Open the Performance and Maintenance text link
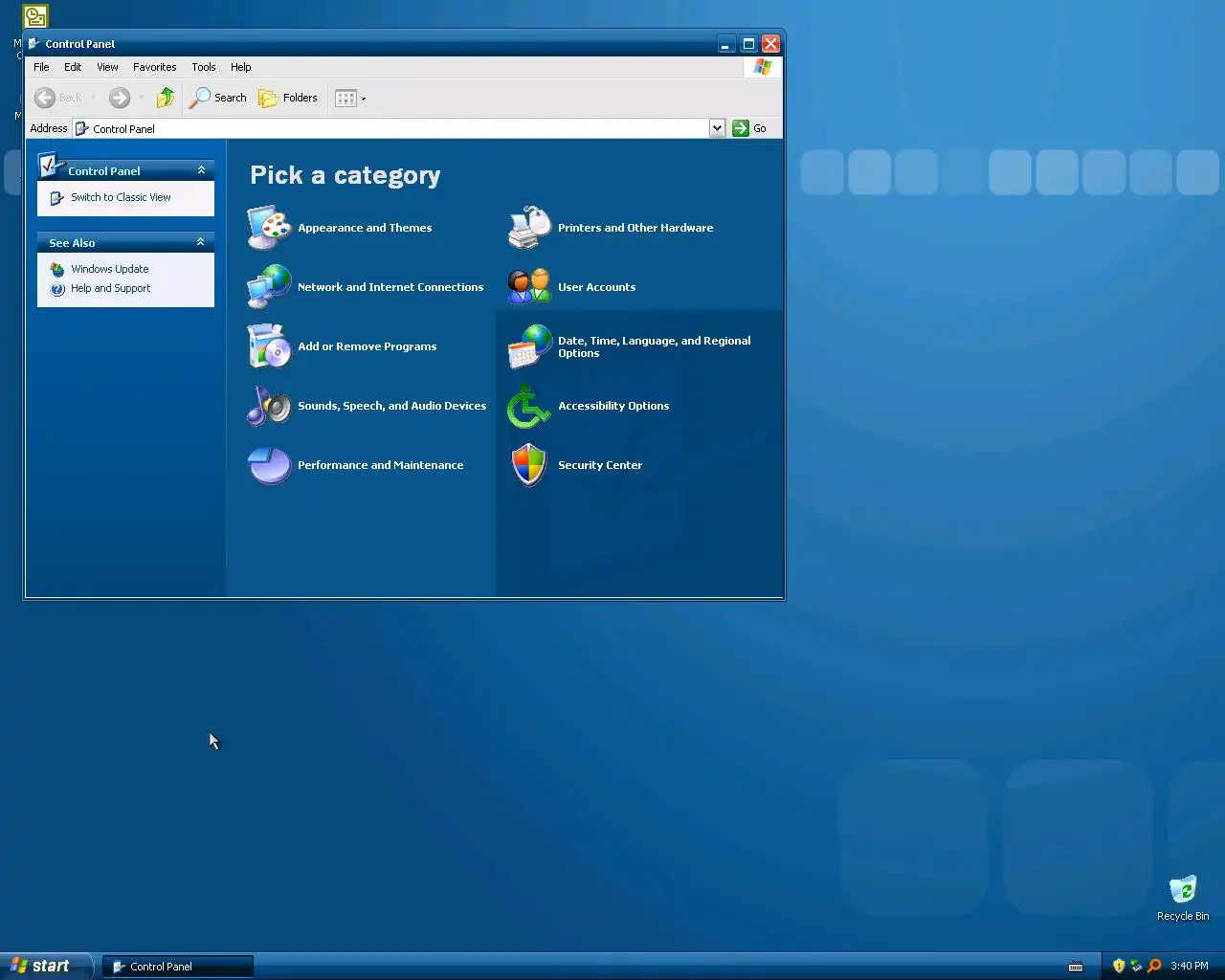 [x=381, y=465]
